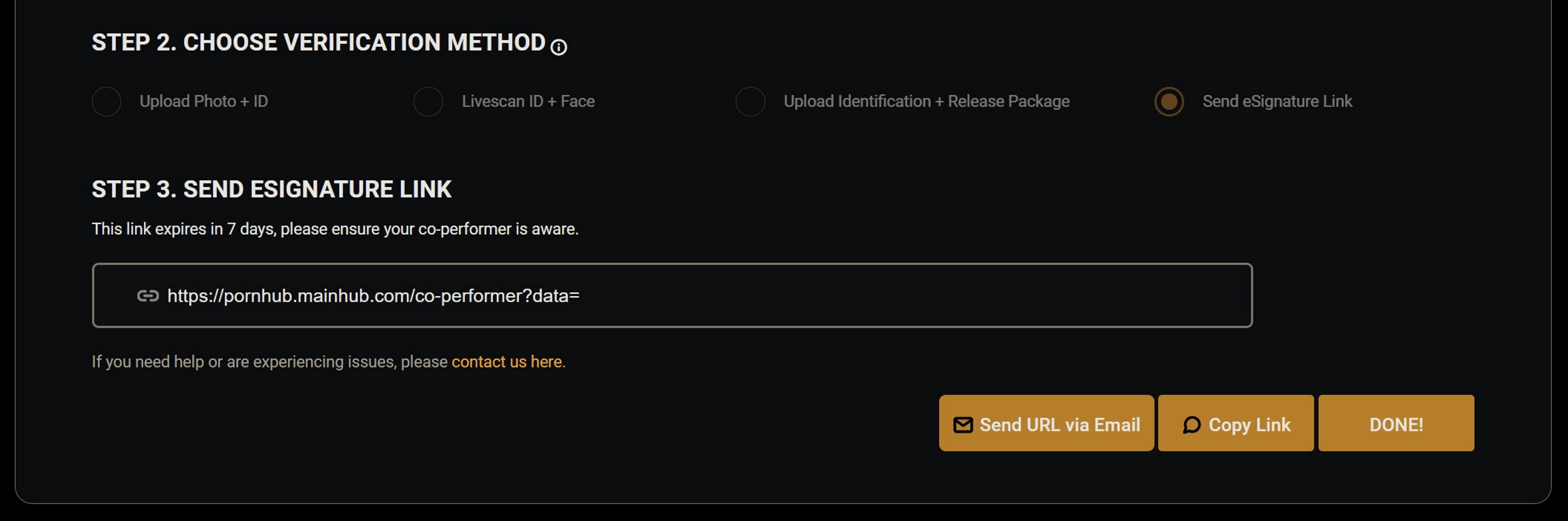Click the chain link icon in URL field
The height and width of the screenshot is (521, 1568).
click(148, 296)
